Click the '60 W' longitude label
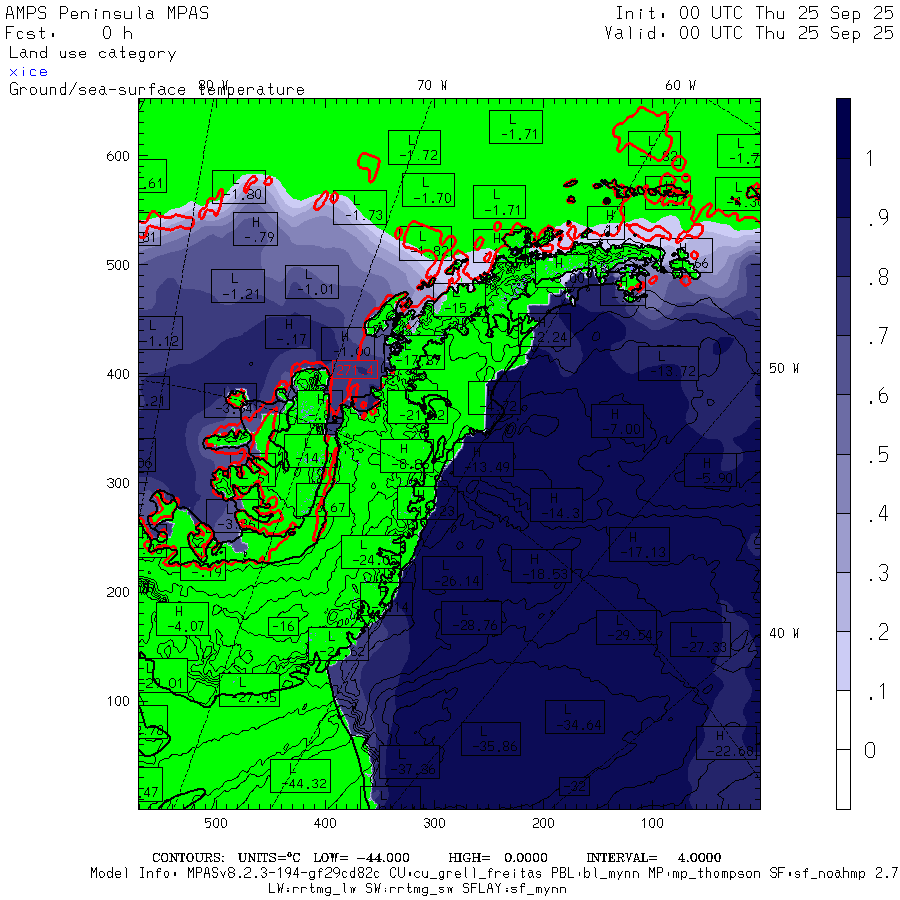This screenshot has height=900, width=900. click(681, 86)
